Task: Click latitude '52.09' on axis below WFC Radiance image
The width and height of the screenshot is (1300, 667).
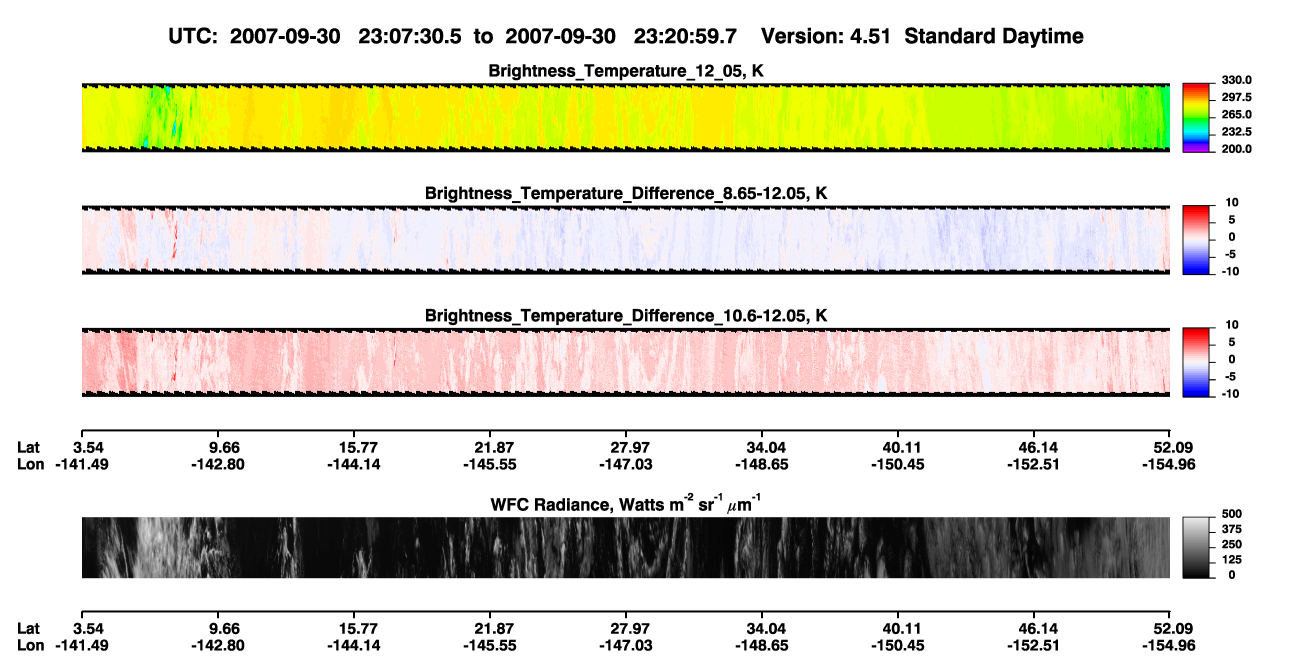Action: click(1168, 628)
